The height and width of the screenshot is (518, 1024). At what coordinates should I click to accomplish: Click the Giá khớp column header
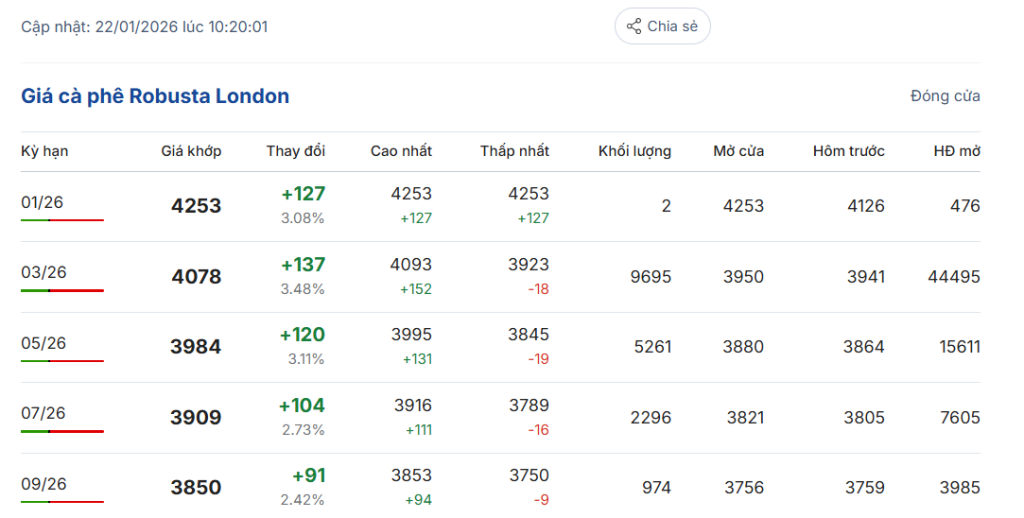pos(191,151)
